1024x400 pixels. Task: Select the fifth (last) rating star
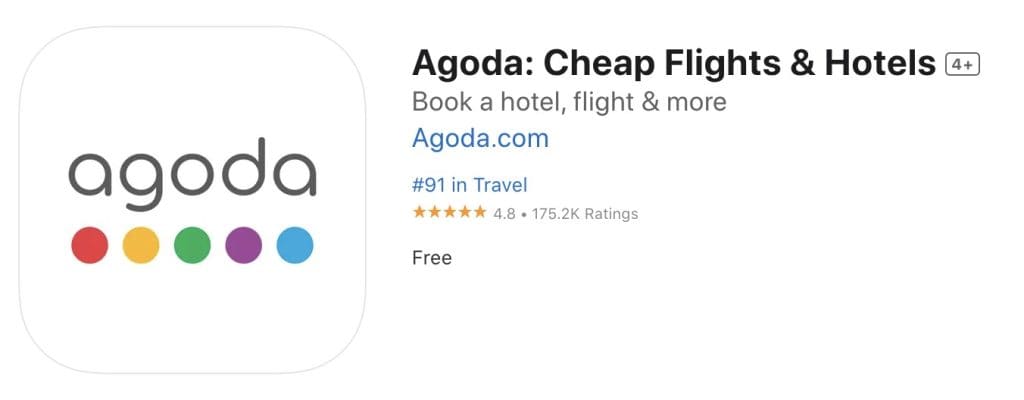[479, 213]
